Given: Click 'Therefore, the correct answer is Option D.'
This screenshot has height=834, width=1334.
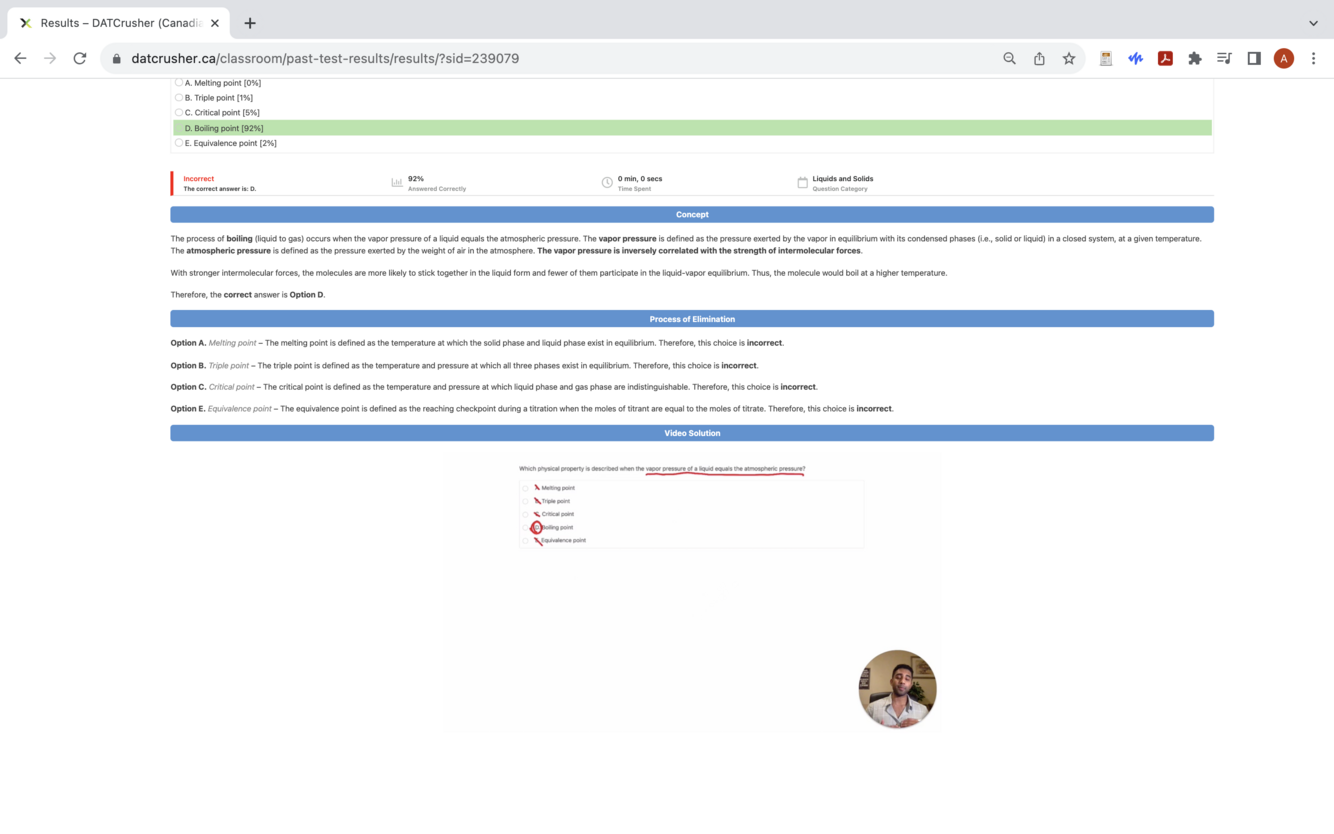Looking at the screenshot, I should [x=248, y=295].
